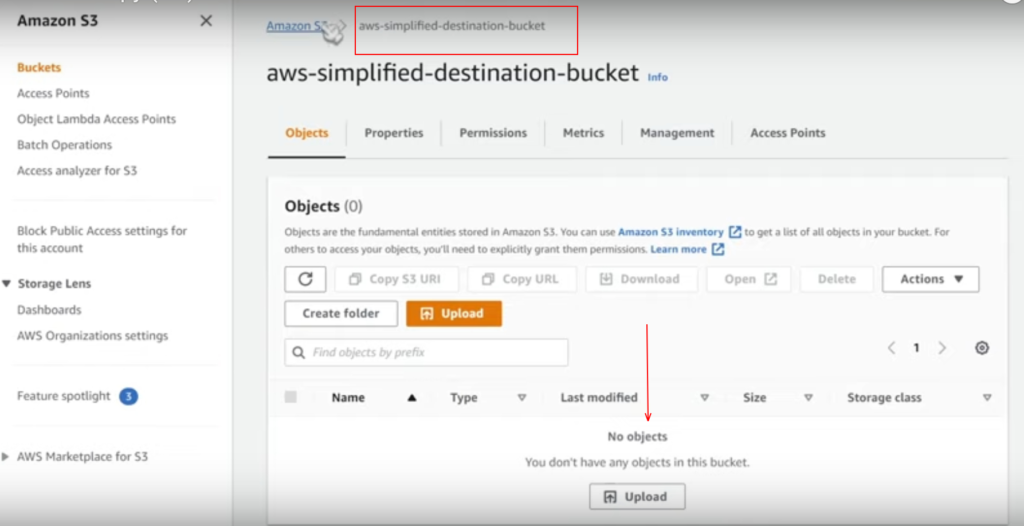This screenshot has width=1024, height=526.
Task: Click the Feature spotlight link
Action: (x=64, y=396)
